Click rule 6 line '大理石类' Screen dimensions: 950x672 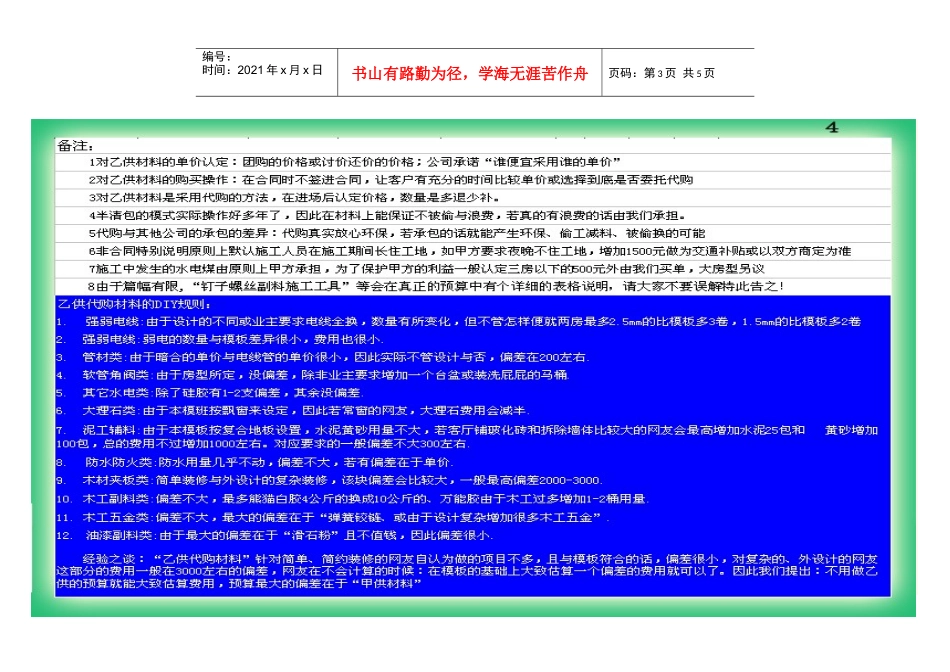pos(293,411)
